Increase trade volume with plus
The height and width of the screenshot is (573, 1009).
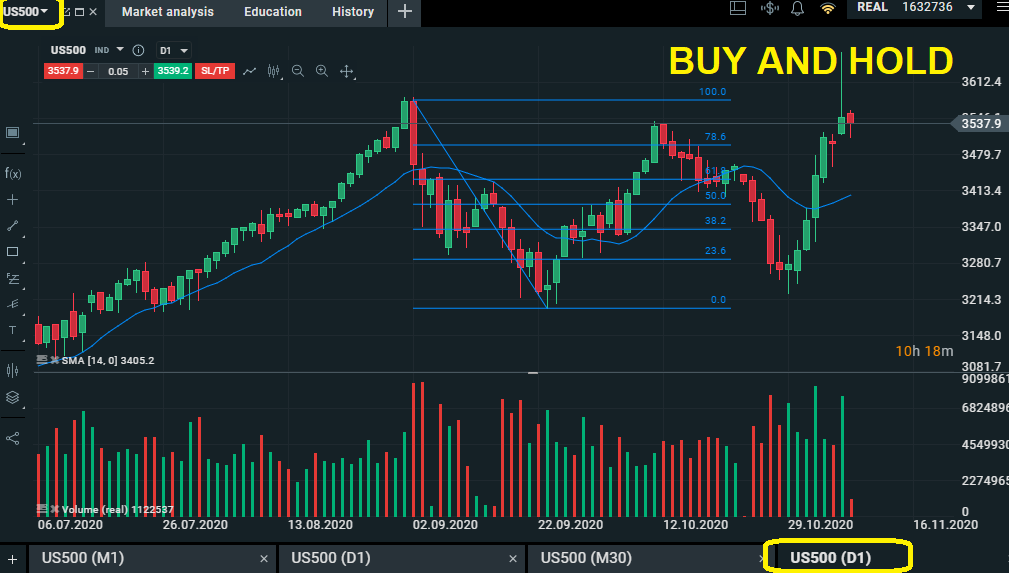pos(145,71)
